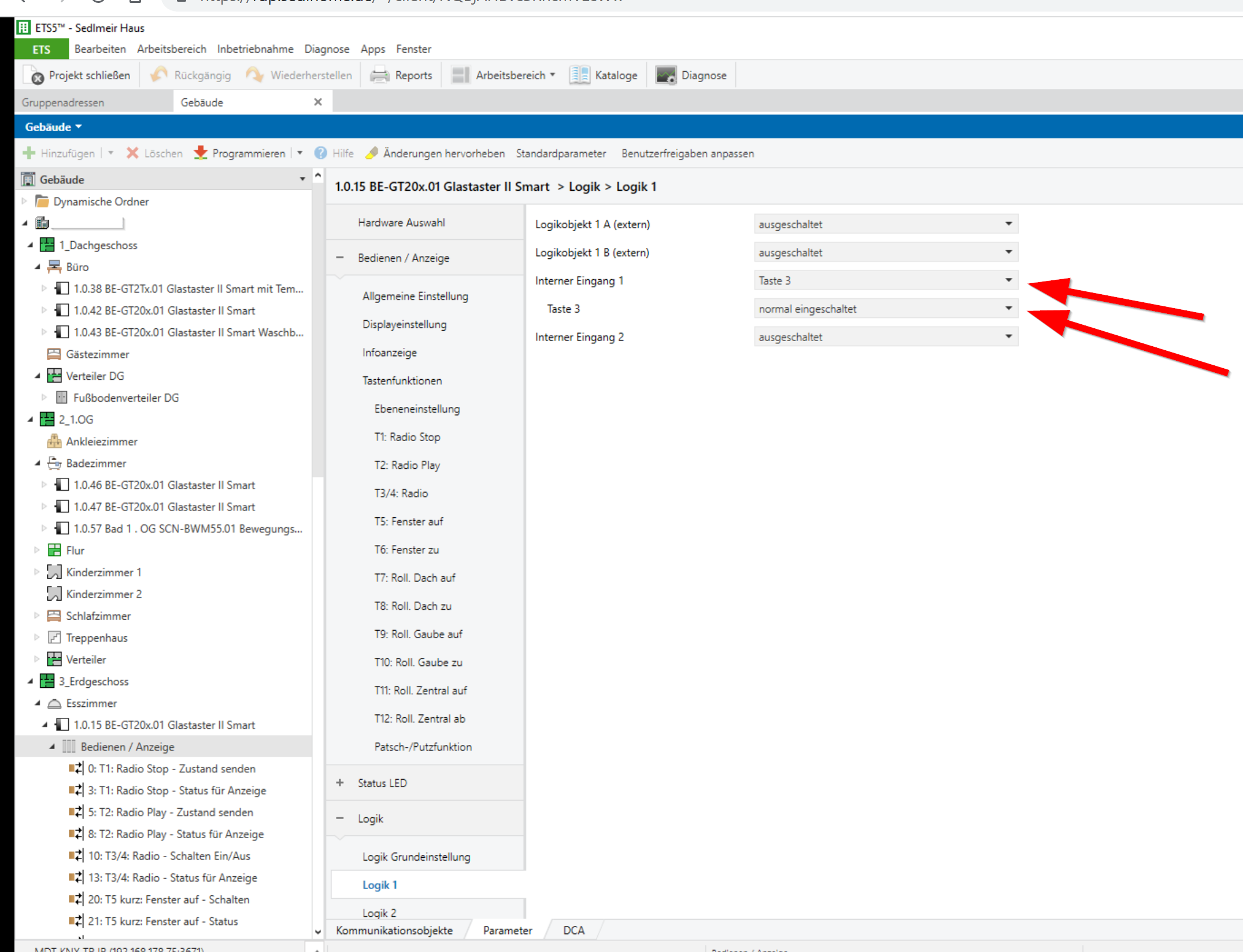Click the Hinzufügen green plus icon

point(29,153)
